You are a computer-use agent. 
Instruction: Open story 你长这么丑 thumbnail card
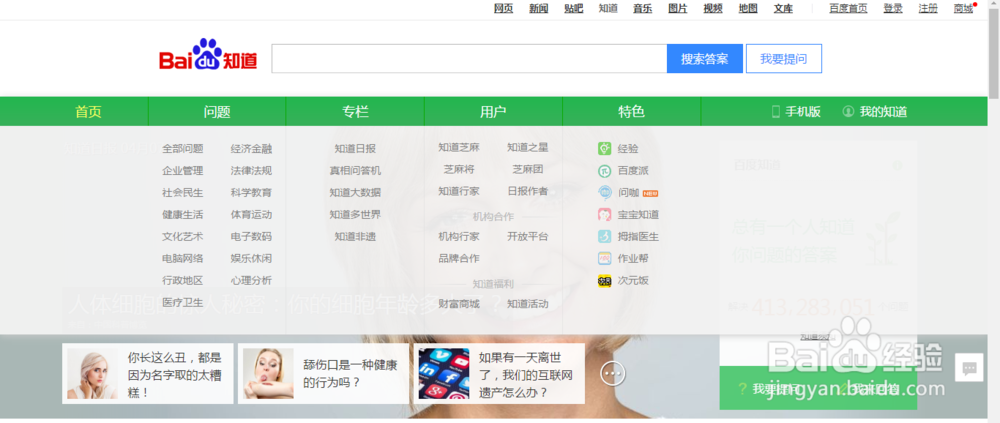click(148, 374)
